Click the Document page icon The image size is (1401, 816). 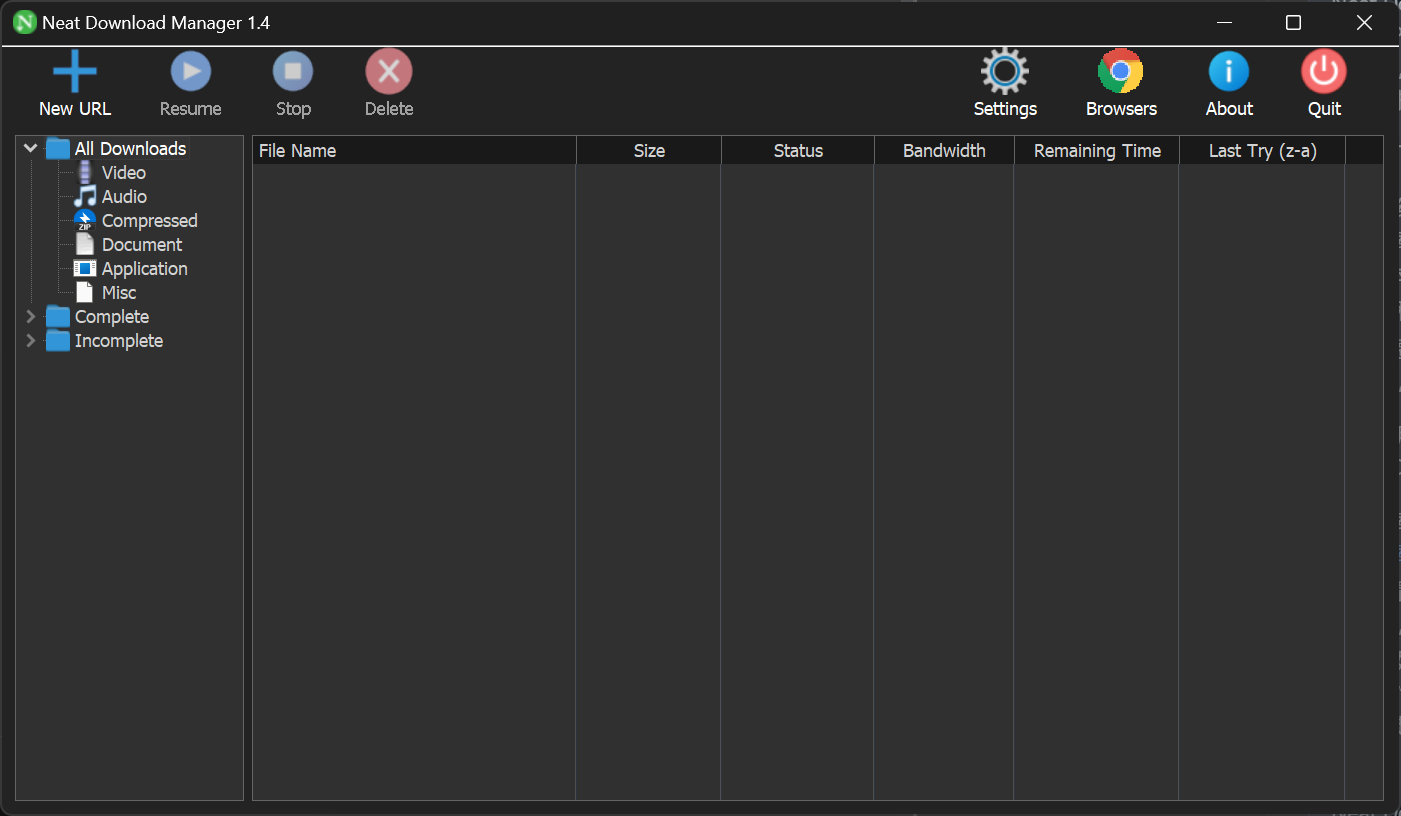(x=85, y=245)
